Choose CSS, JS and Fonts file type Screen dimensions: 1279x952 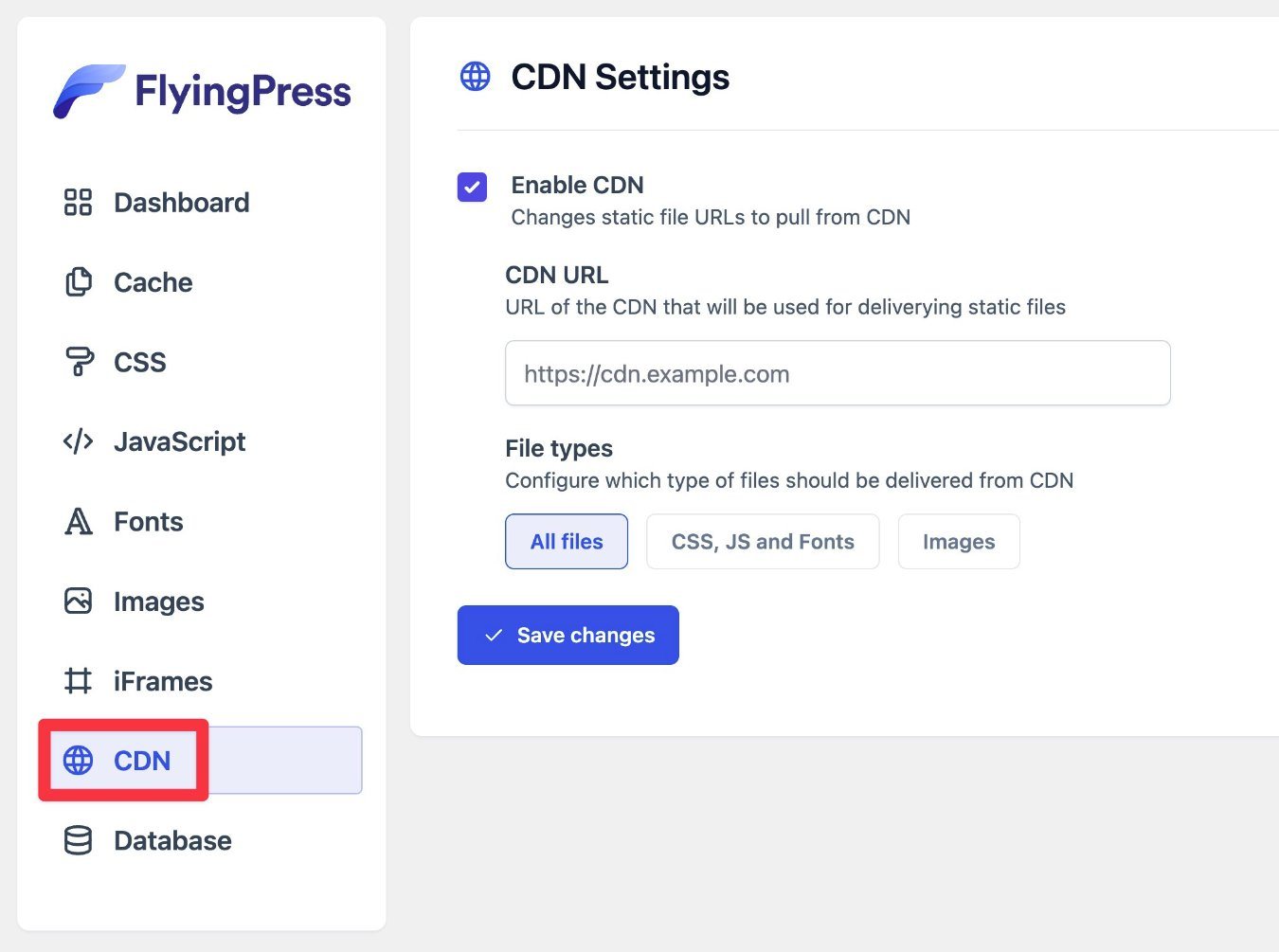click(763, 542)
